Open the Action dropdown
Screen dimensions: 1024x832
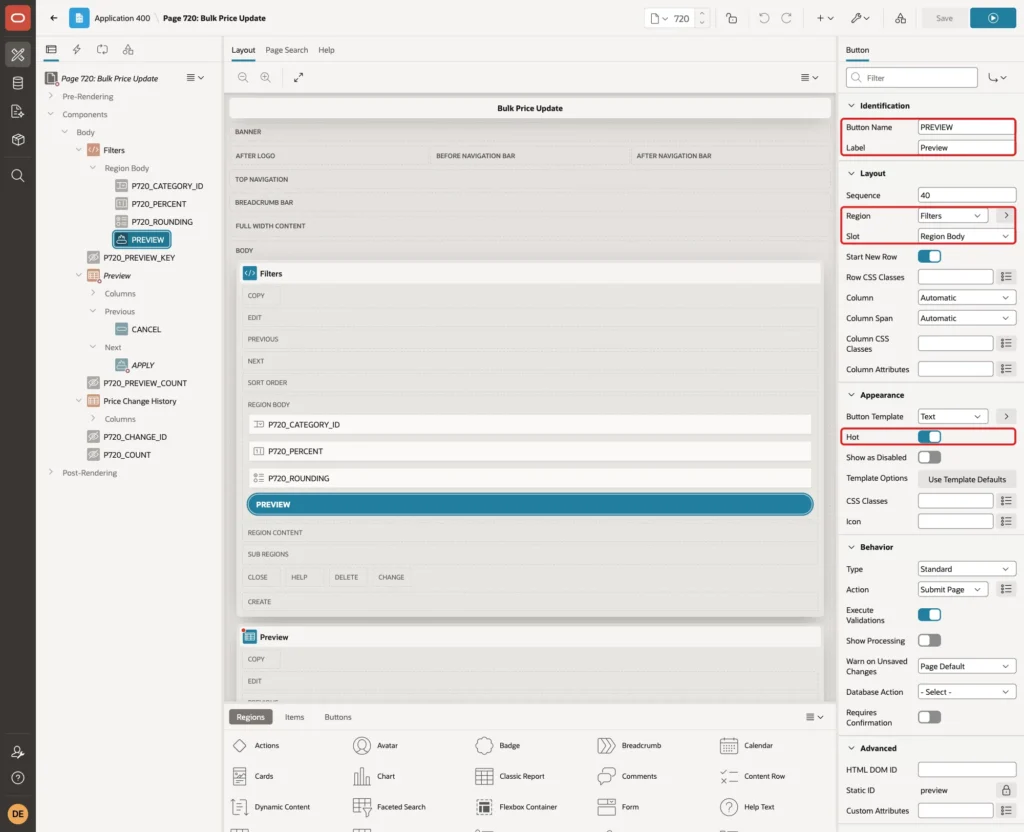pyautogui.click(x=953, y=589)
